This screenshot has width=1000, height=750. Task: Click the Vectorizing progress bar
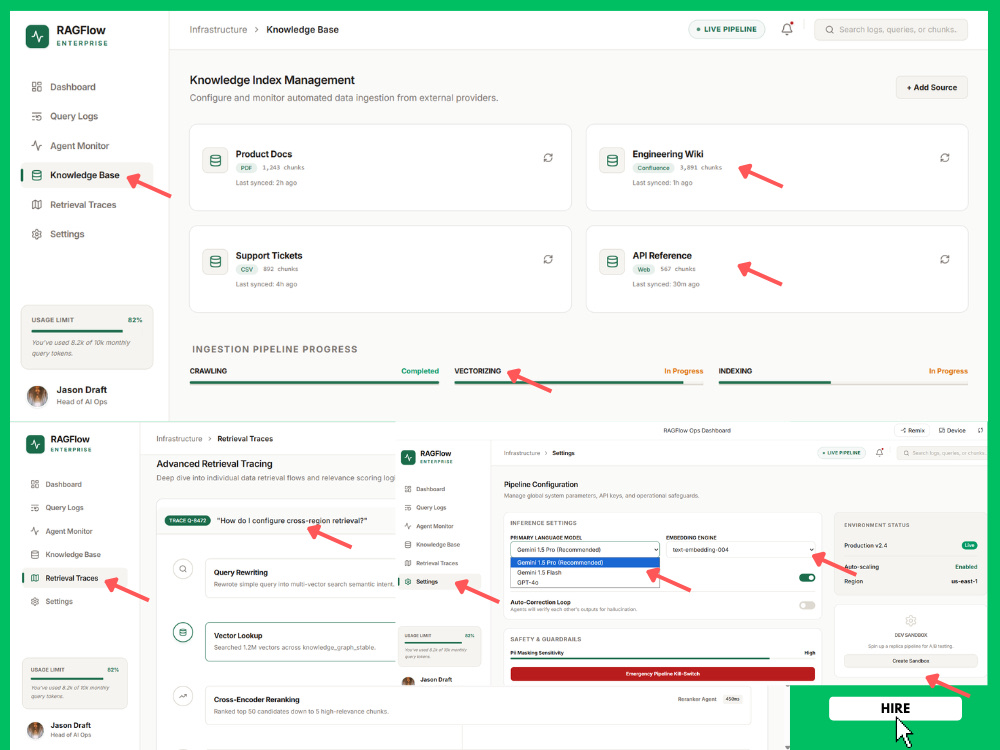(x=578, y=383)
